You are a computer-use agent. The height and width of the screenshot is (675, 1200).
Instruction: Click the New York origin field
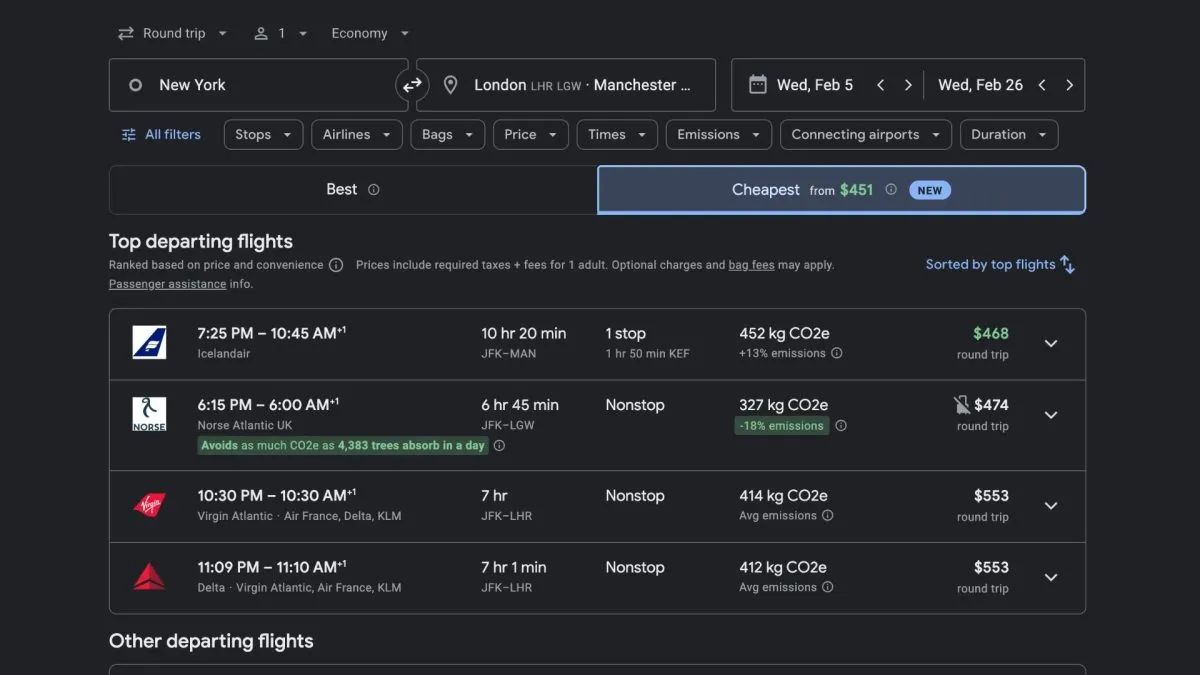pos(258,85)
